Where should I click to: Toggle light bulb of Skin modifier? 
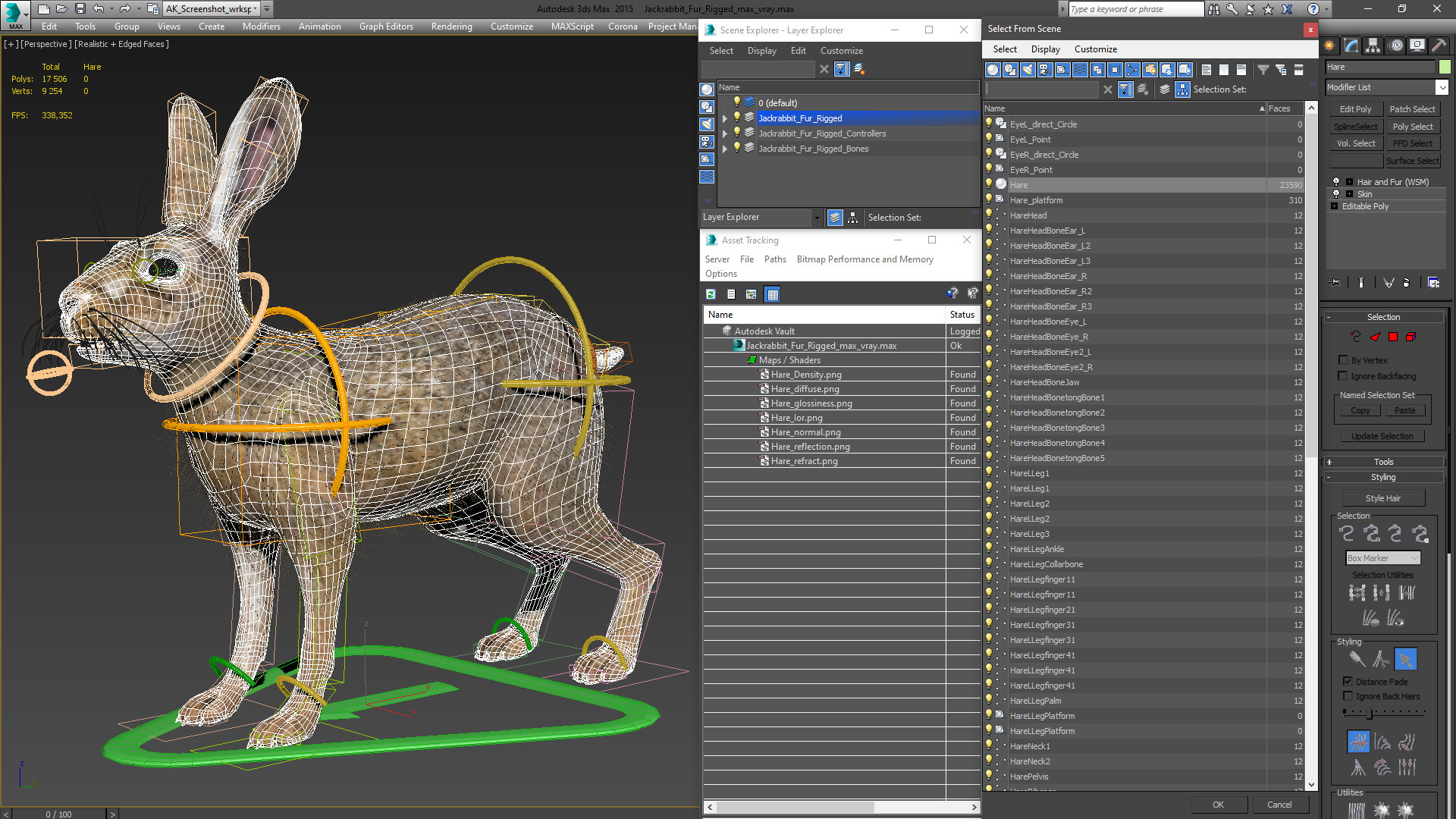coord(1336,194)
